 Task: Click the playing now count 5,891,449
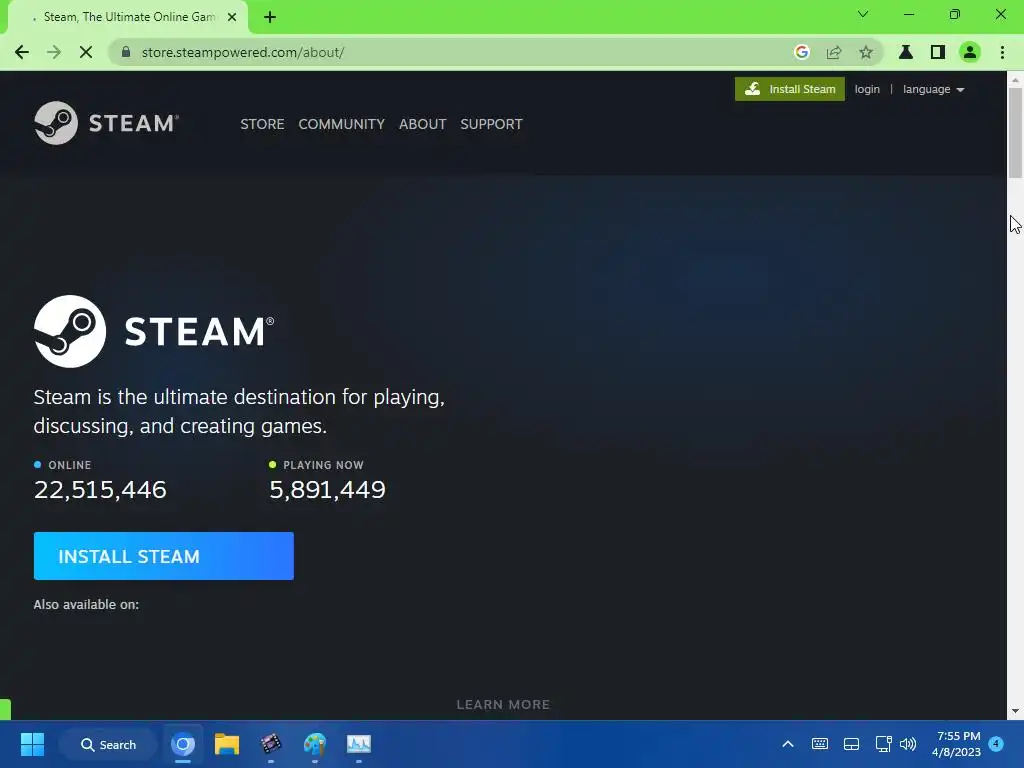(x=327, y=490)
